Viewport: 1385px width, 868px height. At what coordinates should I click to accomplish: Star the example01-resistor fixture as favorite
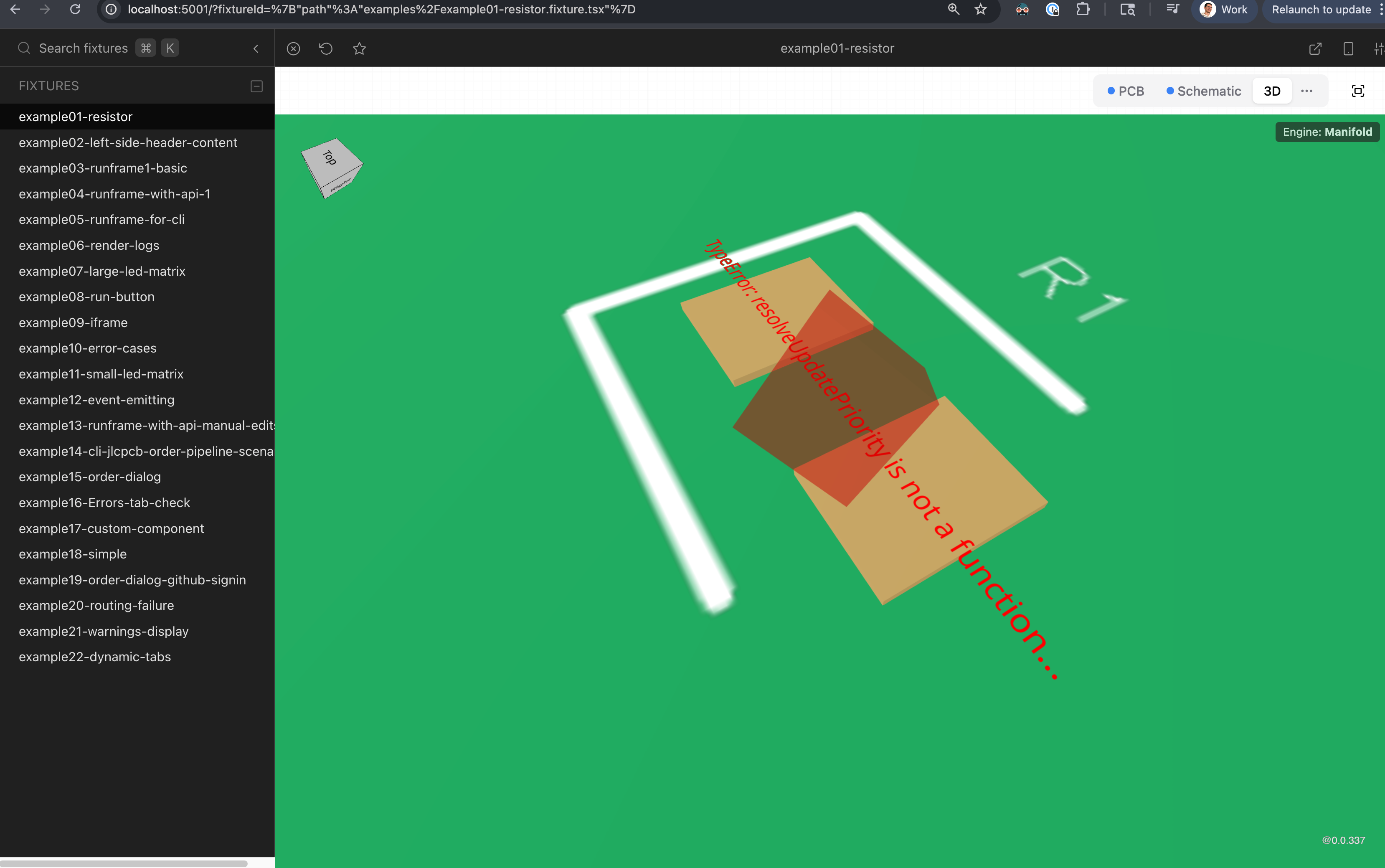pos(359,49)
